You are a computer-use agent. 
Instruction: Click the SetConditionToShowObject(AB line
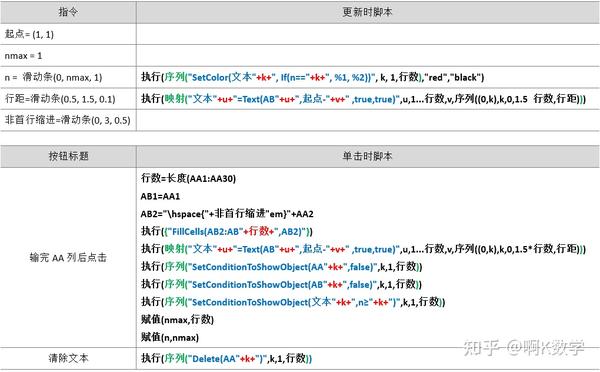(281, 284)
